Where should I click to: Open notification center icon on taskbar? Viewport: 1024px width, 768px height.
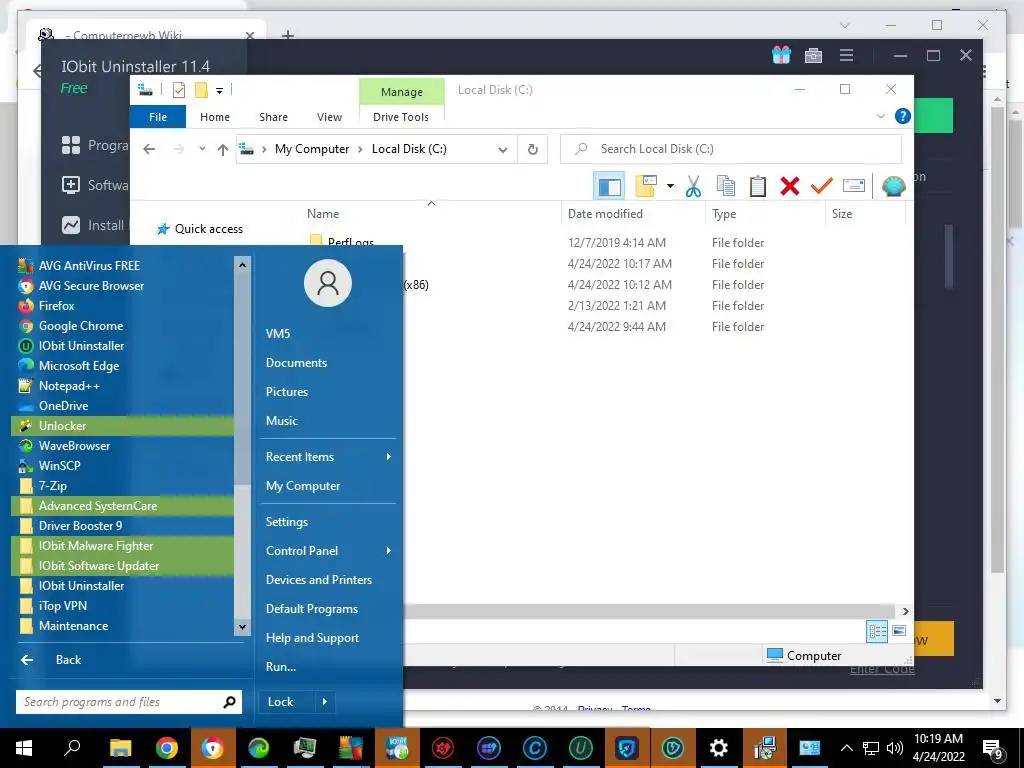[x=993, y=749]
